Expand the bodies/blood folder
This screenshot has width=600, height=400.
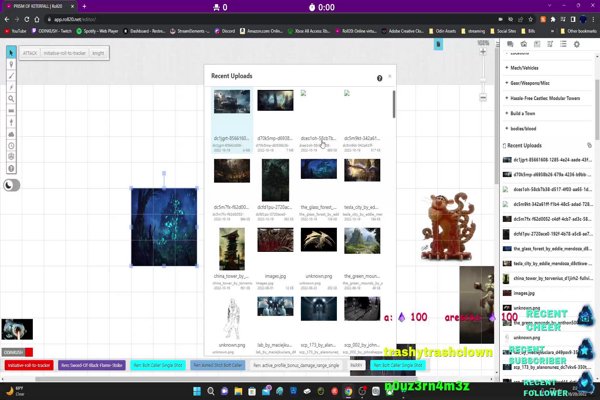tap(522, 129)
